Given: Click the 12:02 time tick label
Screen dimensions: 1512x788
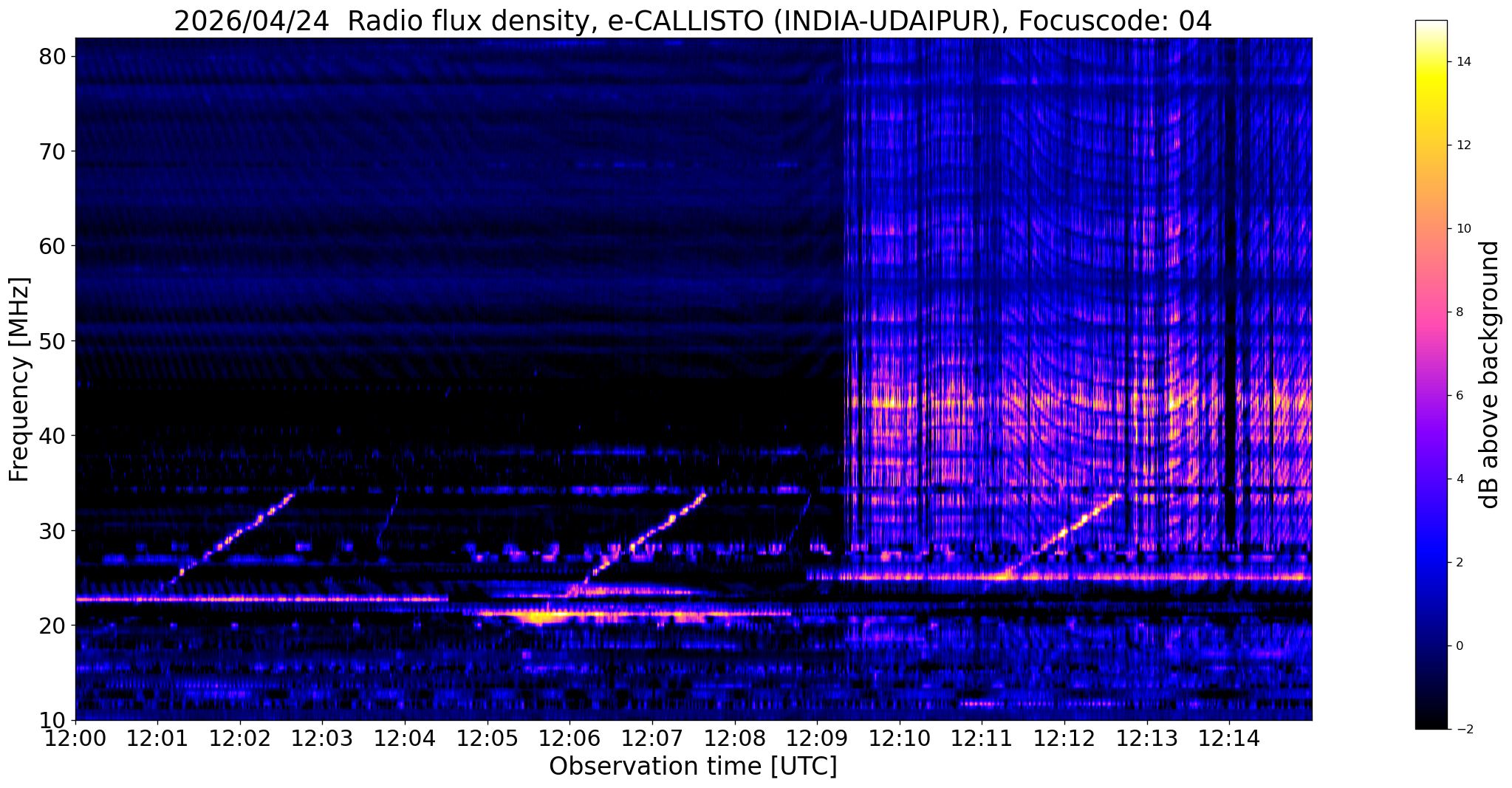Looking at the screenshot, I should point(240,738).
